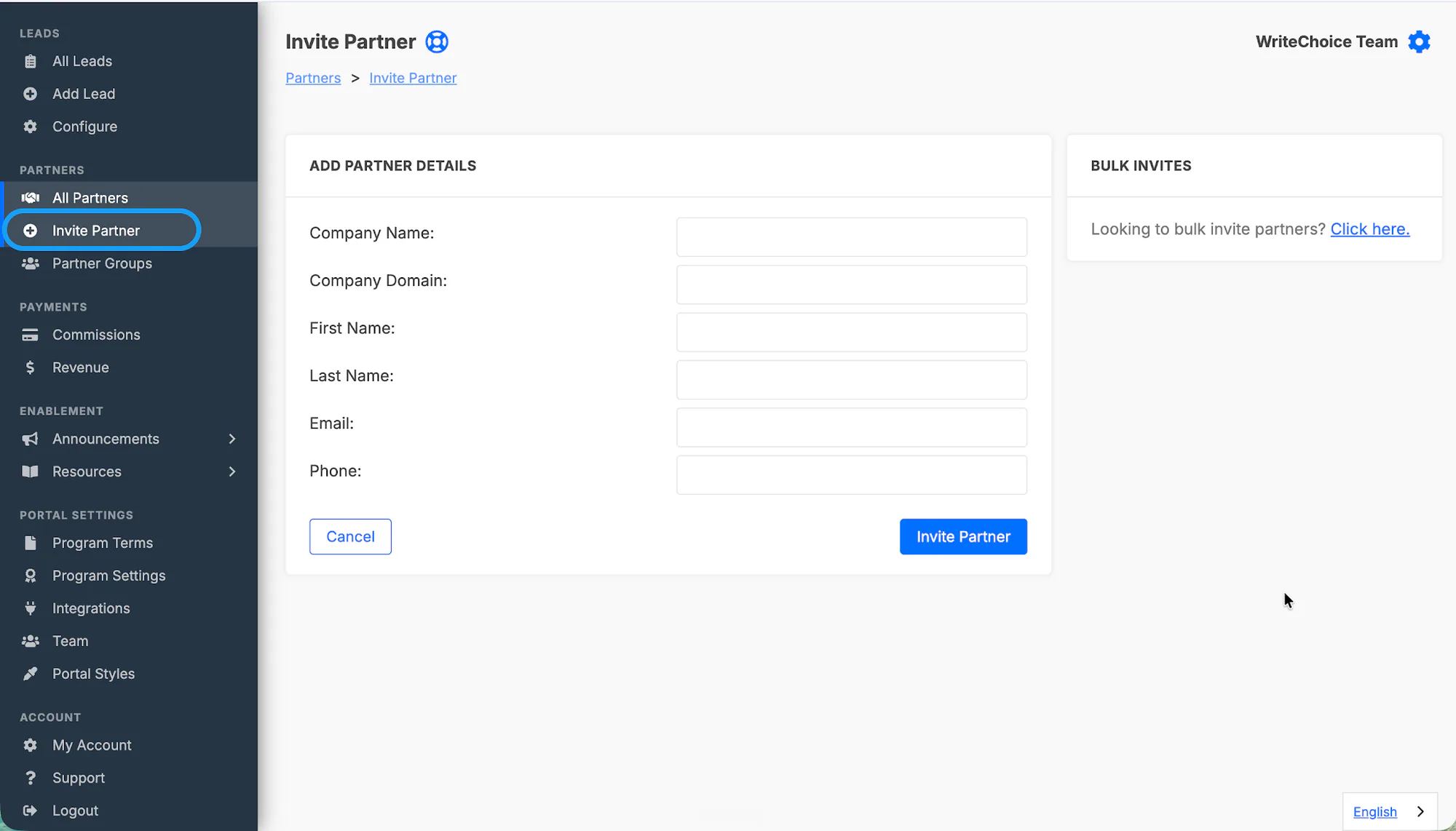The height and width of the screenshot is (831, 1456).
Task: Click the English language link
Action: [1374, 811]
